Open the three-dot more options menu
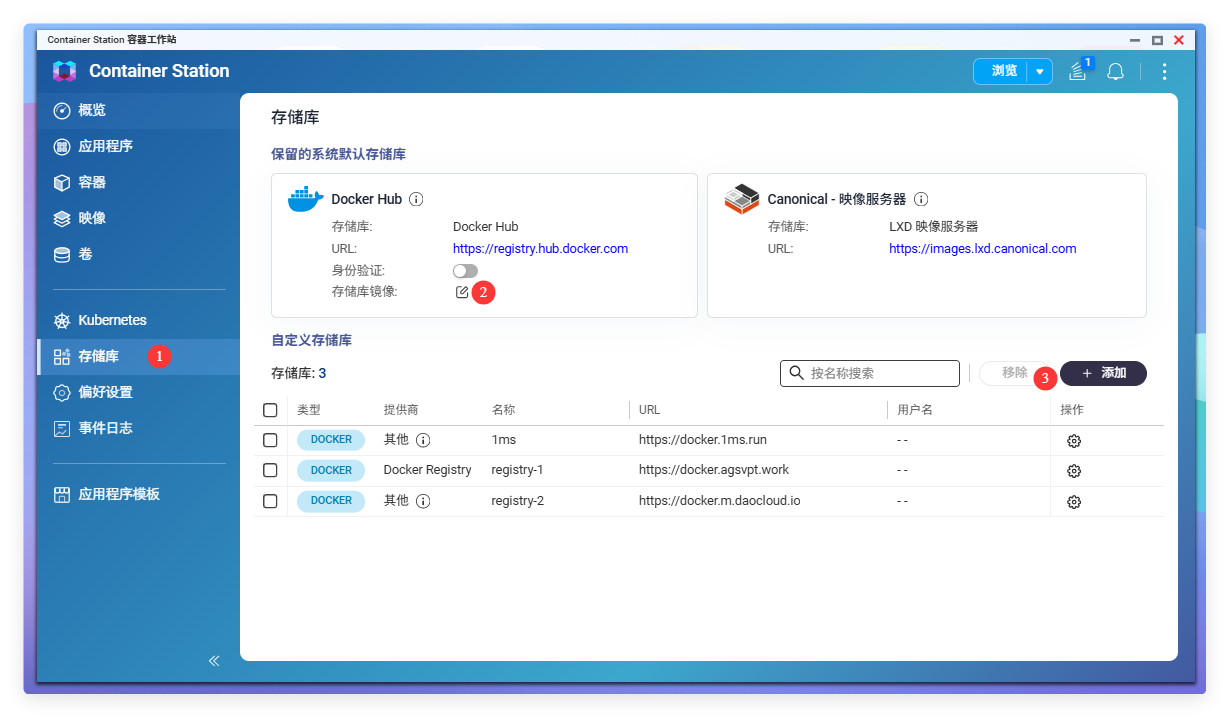 [x=1164, y=71]
